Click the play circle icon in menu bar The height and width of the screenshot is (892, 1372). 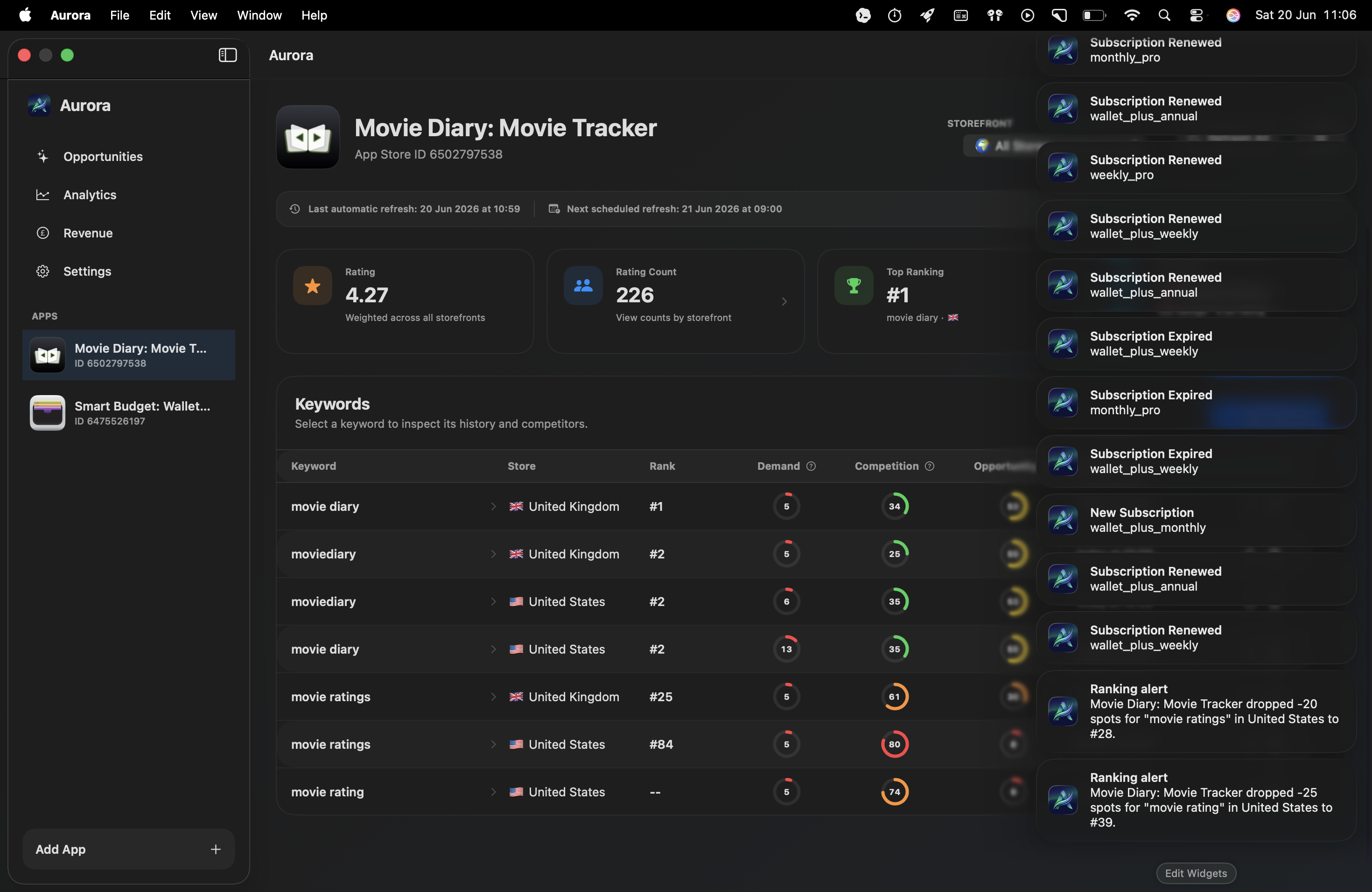click(1027, 15)
